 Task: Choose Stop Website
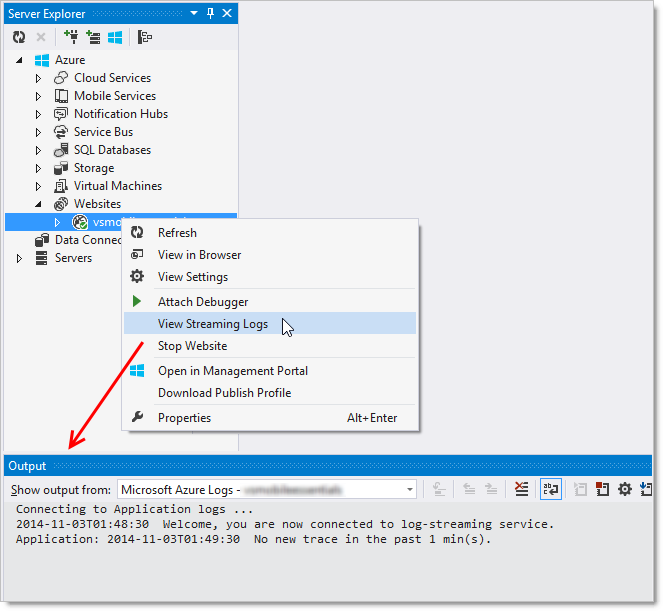coord(270,346)
